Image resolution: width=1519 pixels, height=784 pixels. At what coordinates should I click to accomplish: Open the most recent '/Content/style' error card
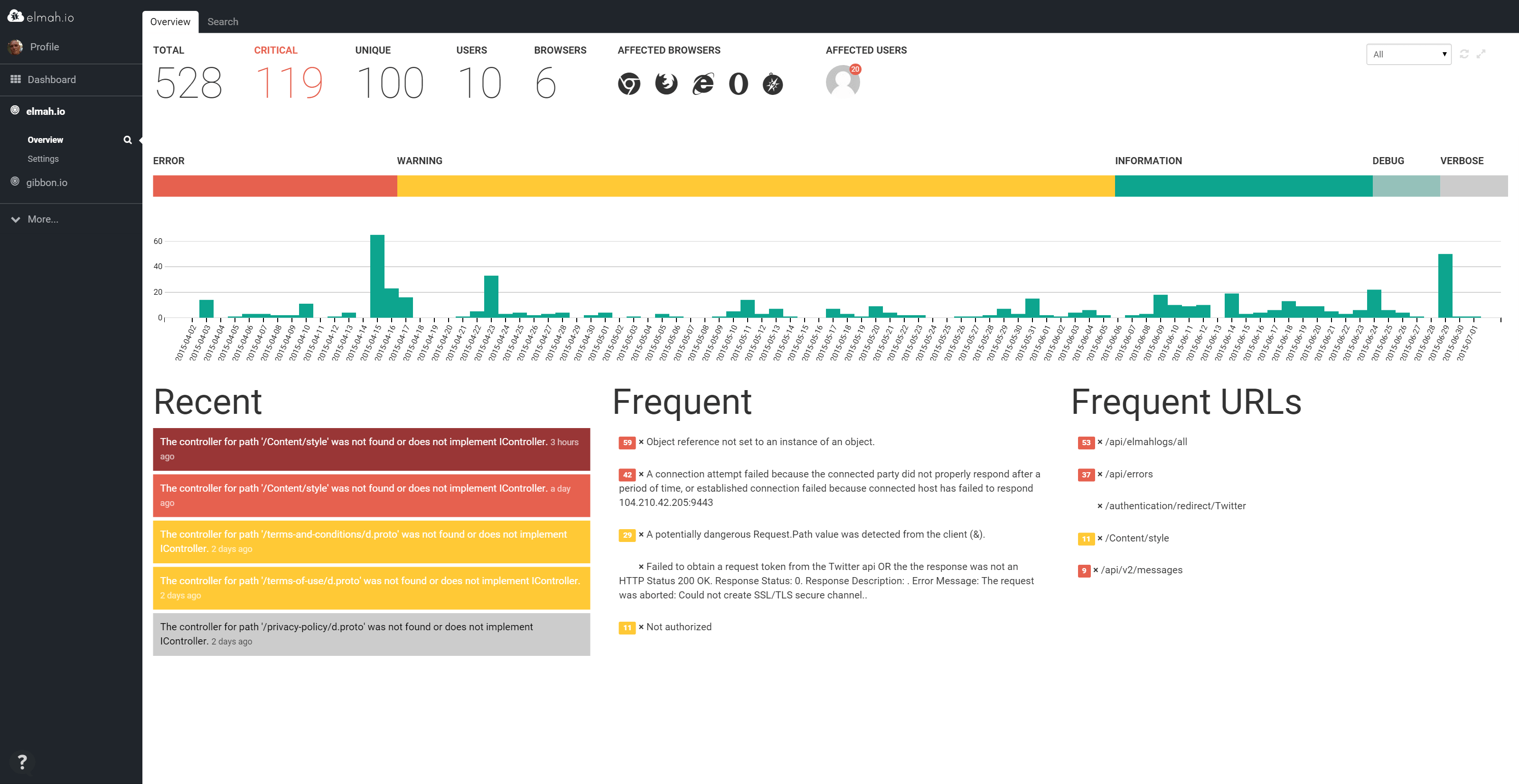pyautogui.click(x=371, y=449)
